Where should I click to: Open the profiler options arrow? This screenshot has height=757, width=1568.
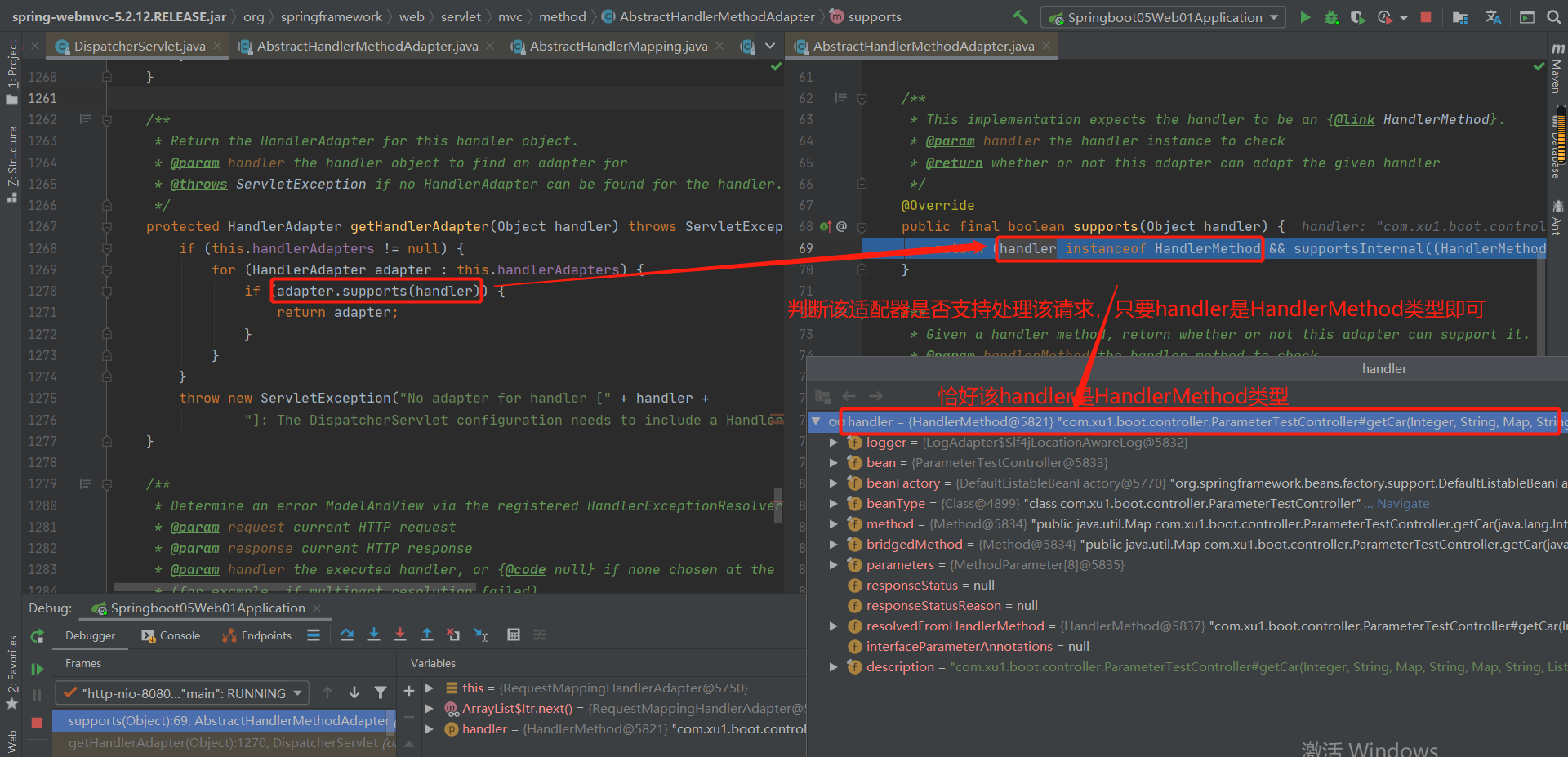click(1403, 18)
